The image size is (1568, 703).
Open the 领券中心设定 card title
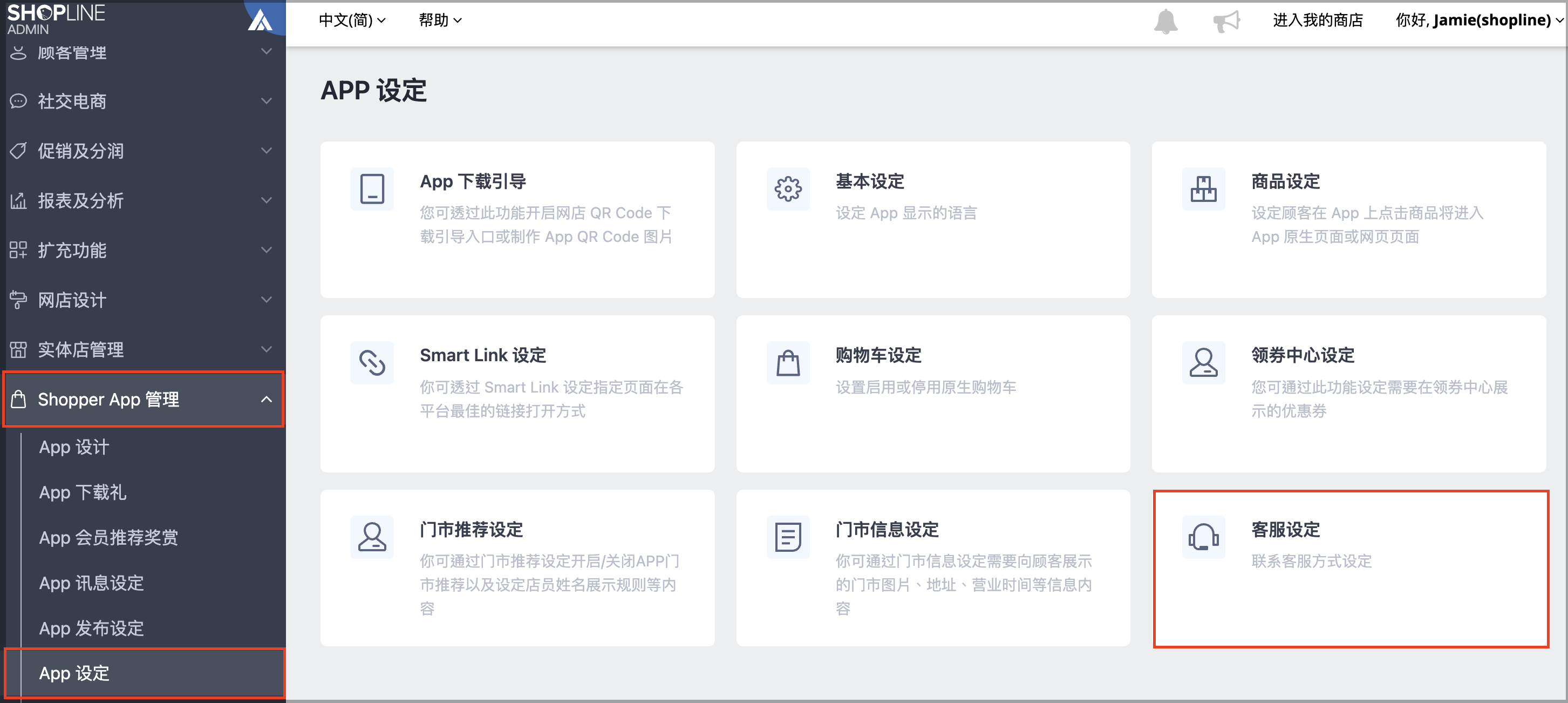click(1303, 355)
